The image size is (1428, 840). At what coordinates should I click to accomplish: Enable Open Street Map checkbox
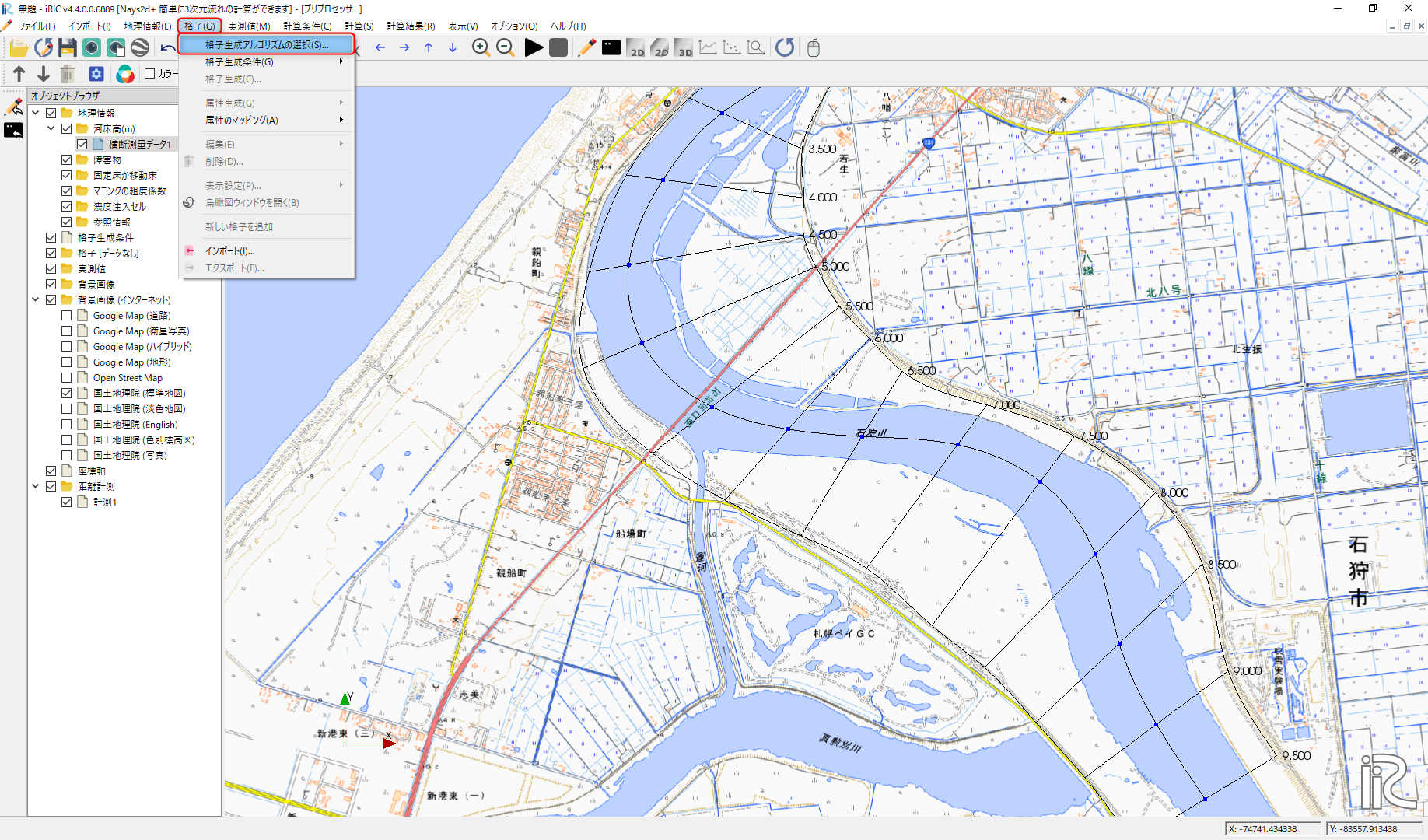pos(67,377)
